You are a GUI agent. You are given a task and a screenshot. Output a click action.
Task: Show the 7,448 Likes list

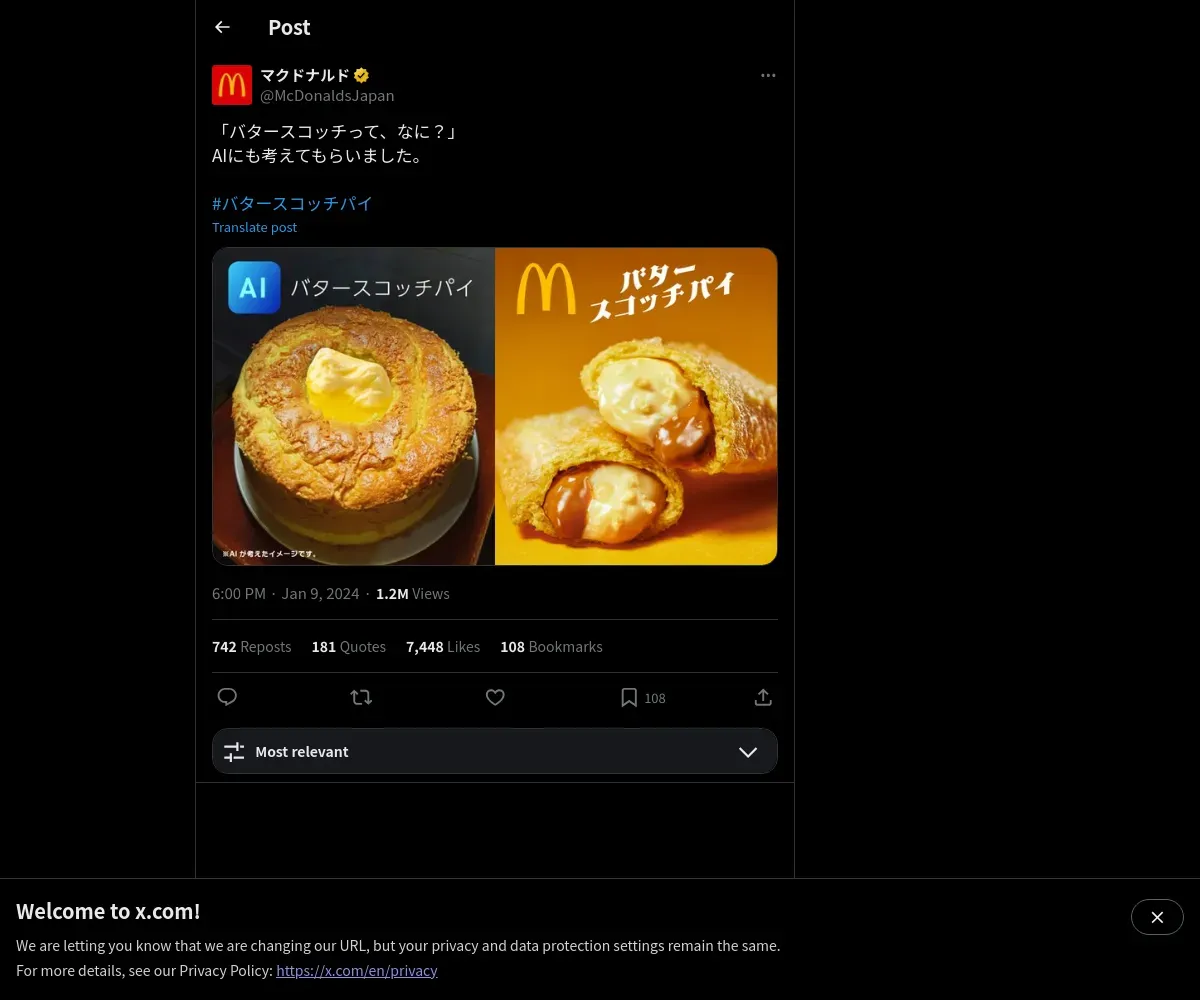(x=443, y=647)
